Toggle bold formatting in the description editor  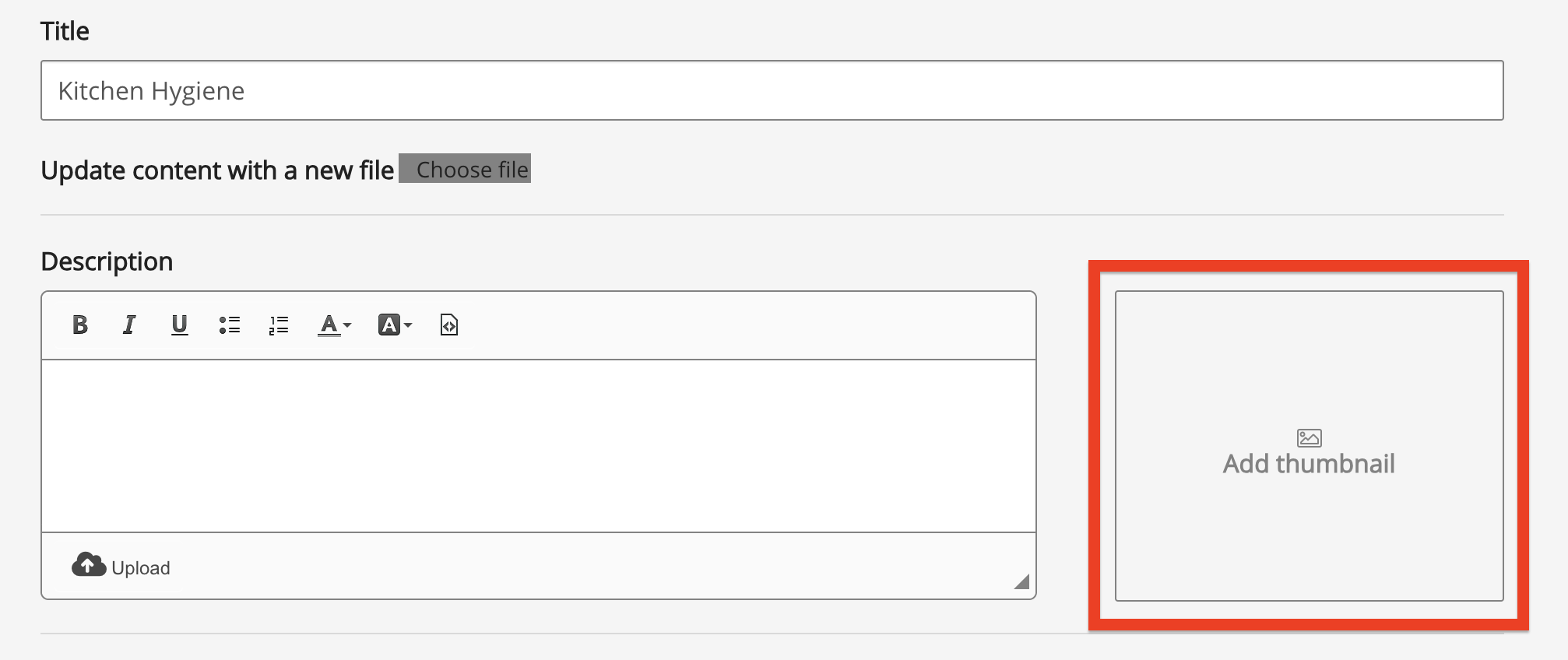coord(79,325)
